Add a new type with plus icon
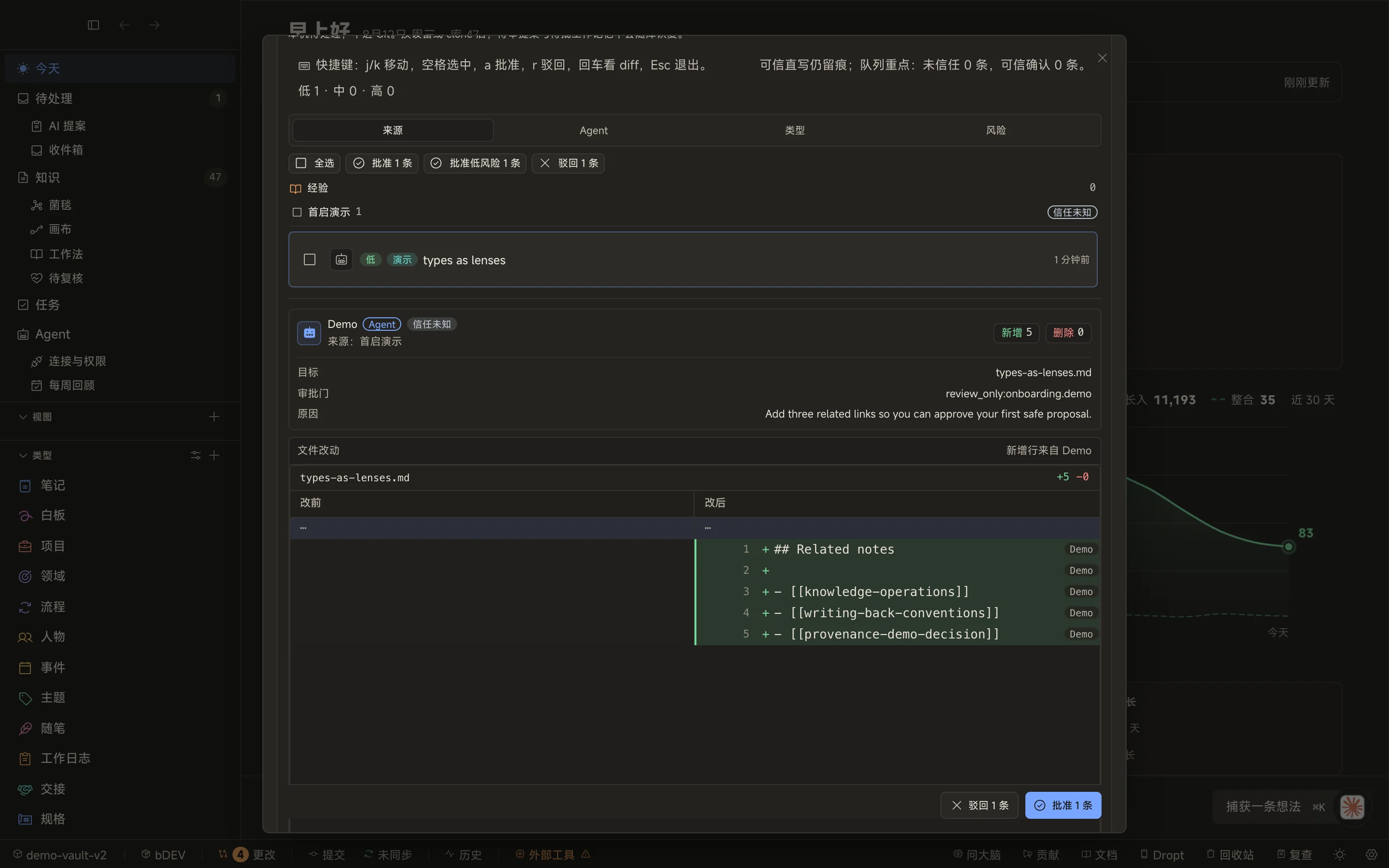Screen dimensions: 1389x868 click(x=214, y=455)
